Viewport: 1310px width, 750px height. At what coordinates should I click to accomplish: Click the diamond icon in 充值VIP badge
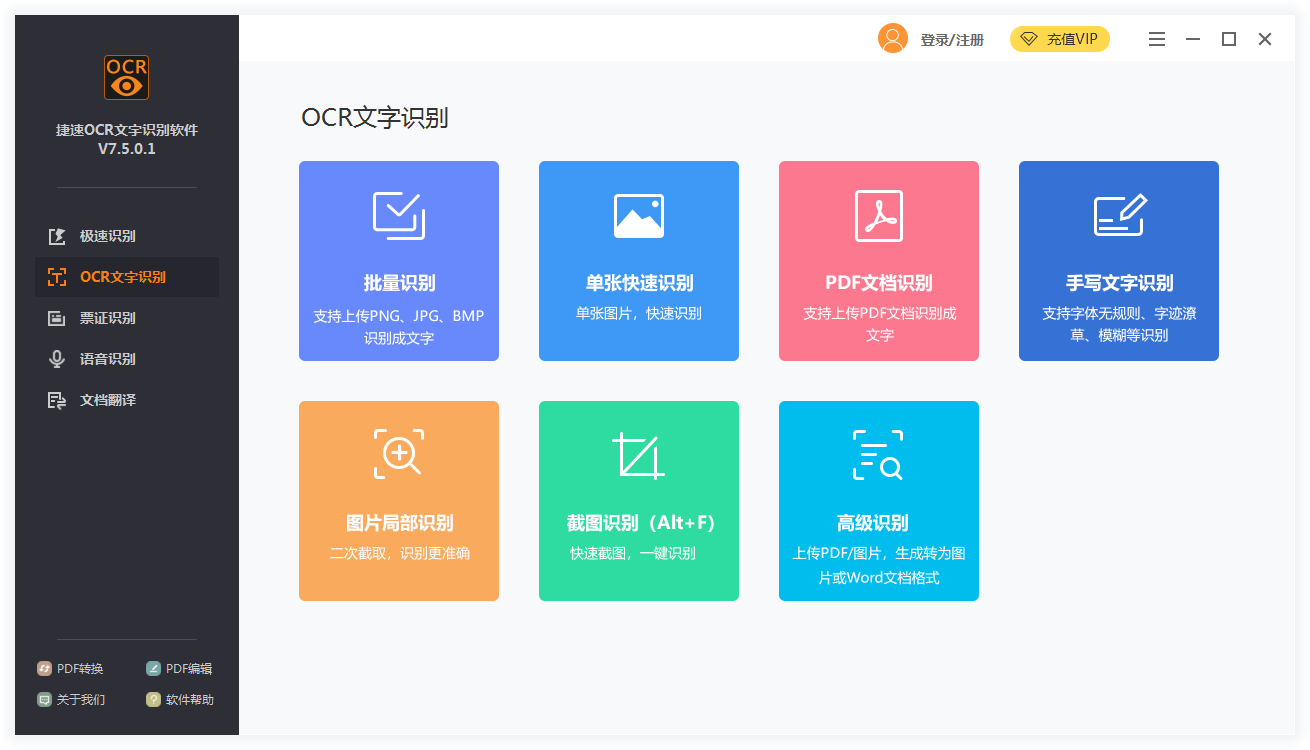pyautogui.click(x=1029, y=39)
